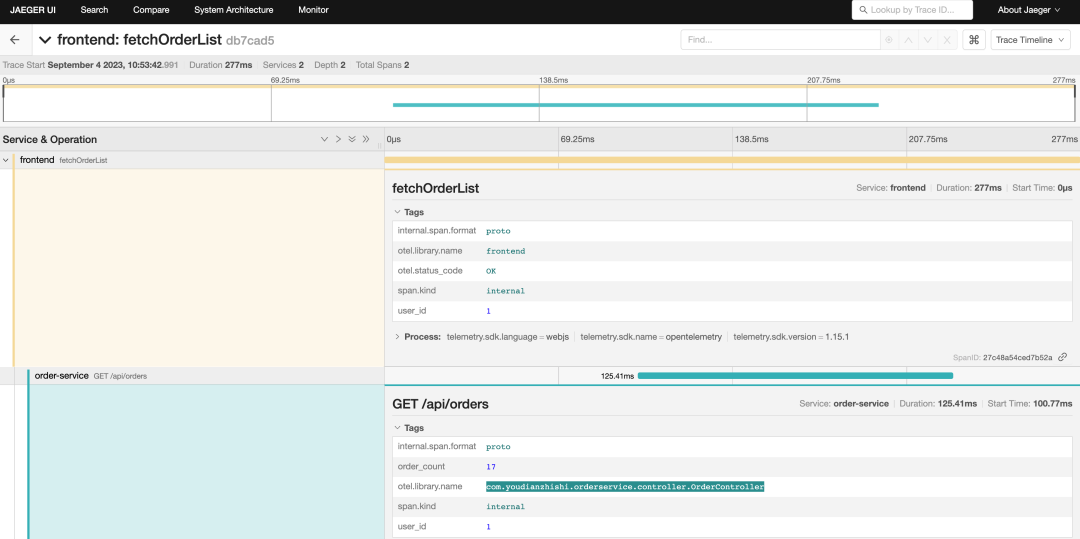Open the Search tab in navbar
This screenshot has width=1080, height=539.
94,10
